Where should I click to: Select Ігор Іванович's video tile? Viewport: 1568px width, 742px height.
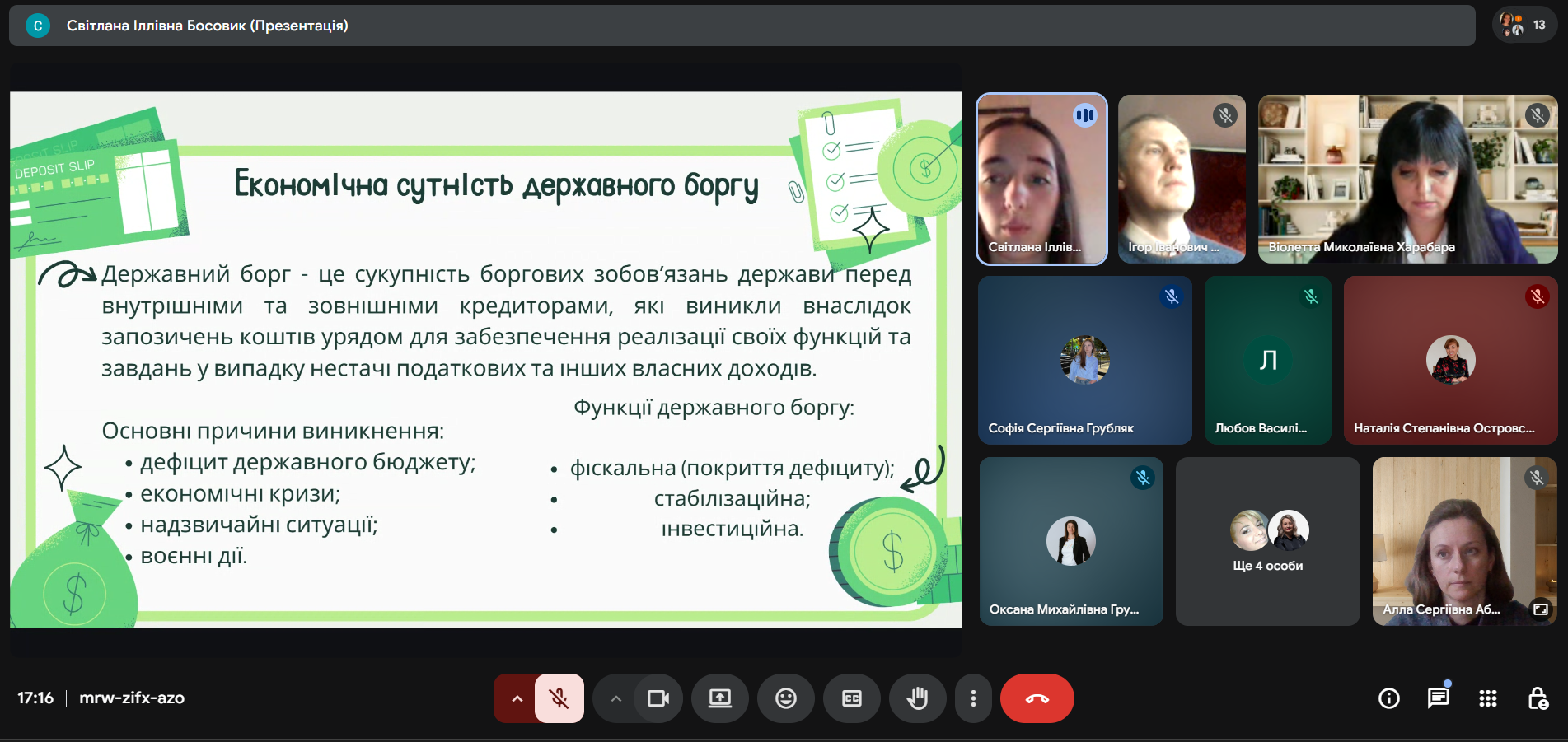tap(1182, 179)
